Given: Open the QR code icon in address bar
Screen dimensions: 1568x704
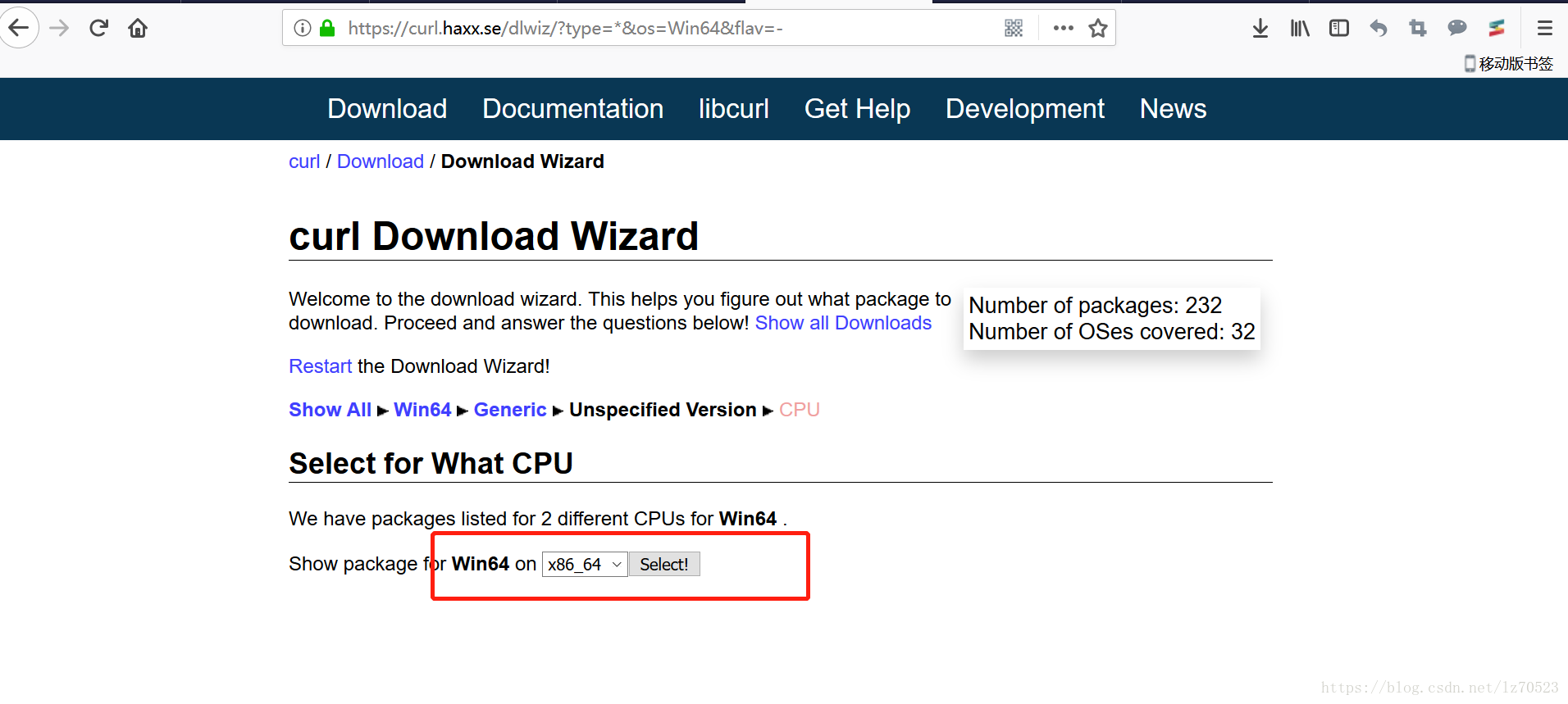Looking at the screenshot, I should (x=1014, y=28).
